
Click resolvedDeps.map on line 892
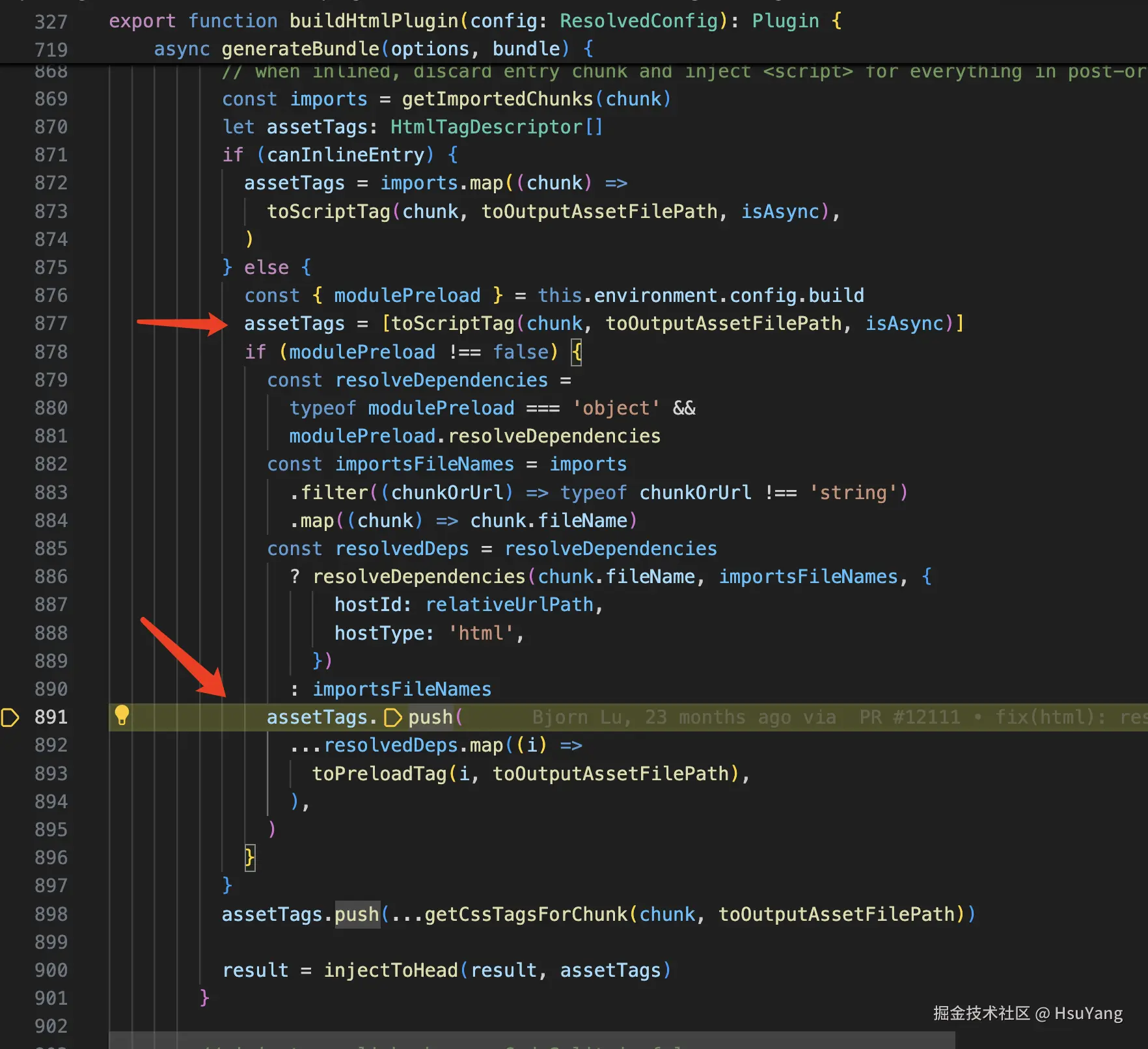coord(413,745)
